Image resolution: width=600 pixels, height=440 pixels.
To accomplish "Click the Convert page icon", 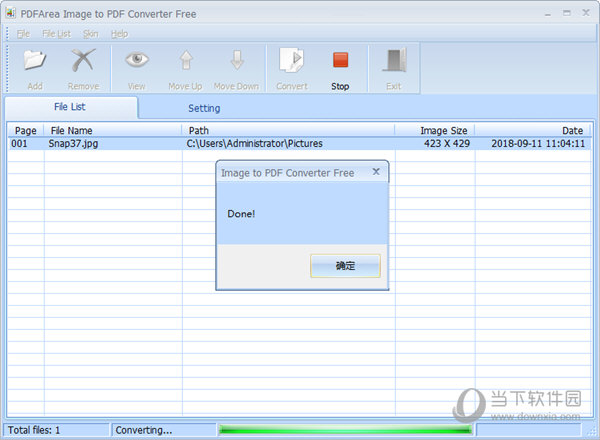I will (x=292, y=60).
